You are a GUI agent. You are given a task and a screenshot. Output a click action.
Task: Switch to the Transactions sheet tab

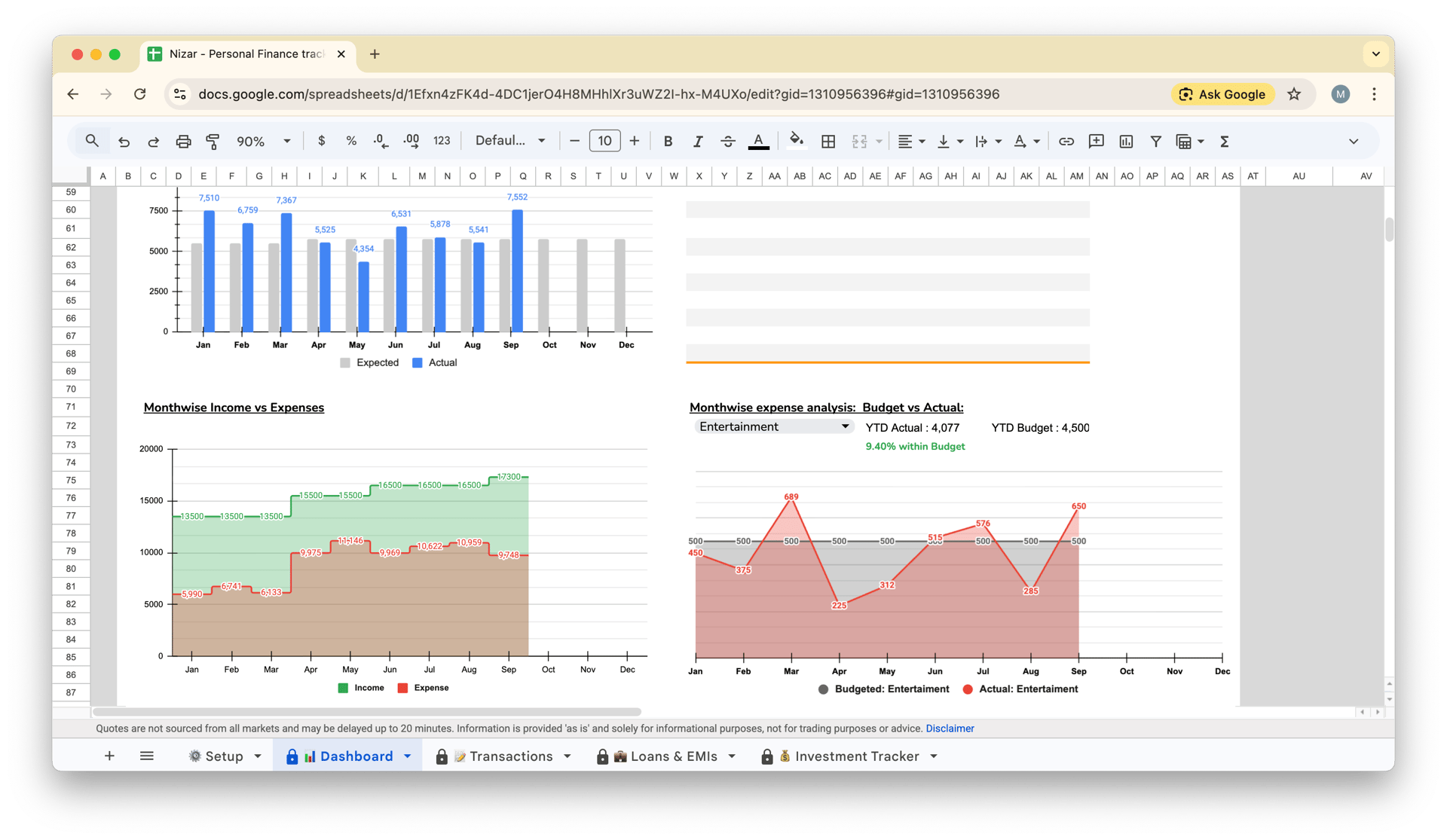click(x=510, y=756)
